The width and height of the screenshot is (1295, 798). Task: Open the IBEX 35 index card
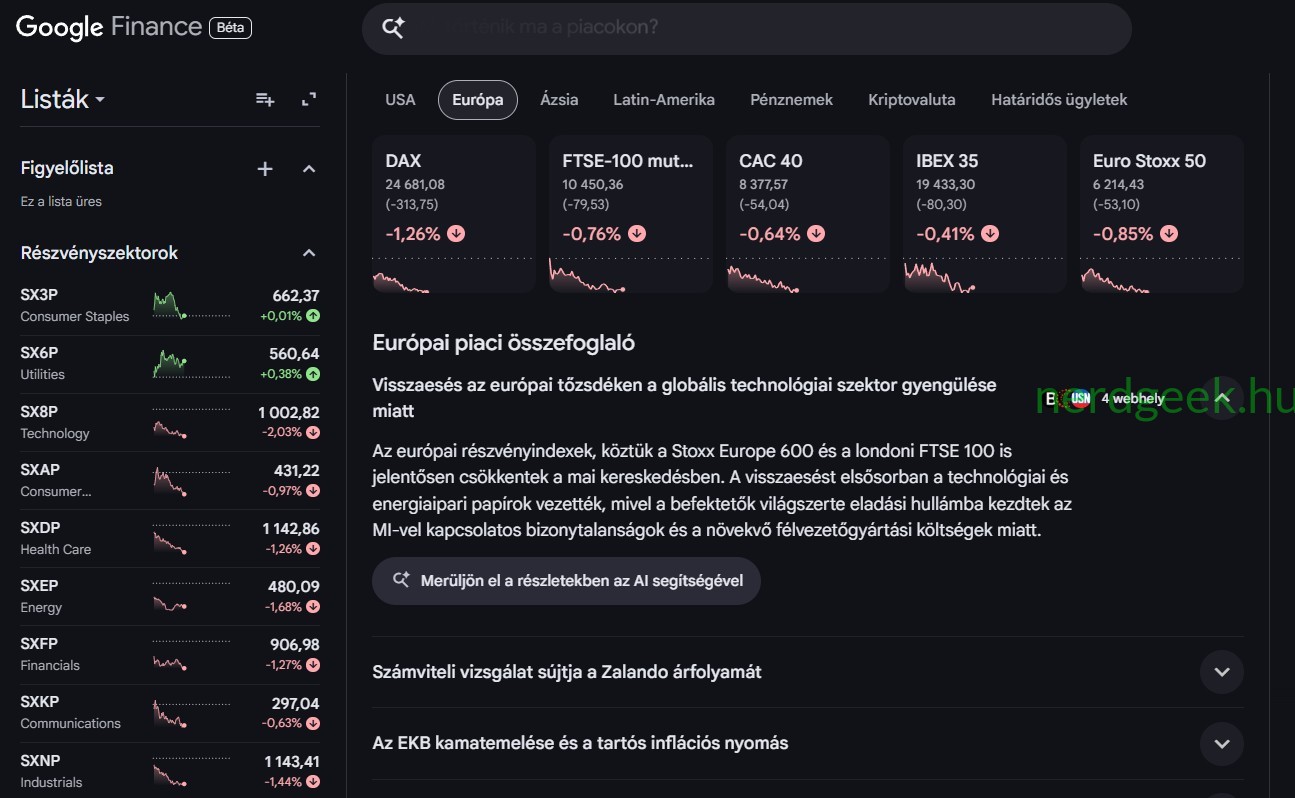[x=985, y=214]
